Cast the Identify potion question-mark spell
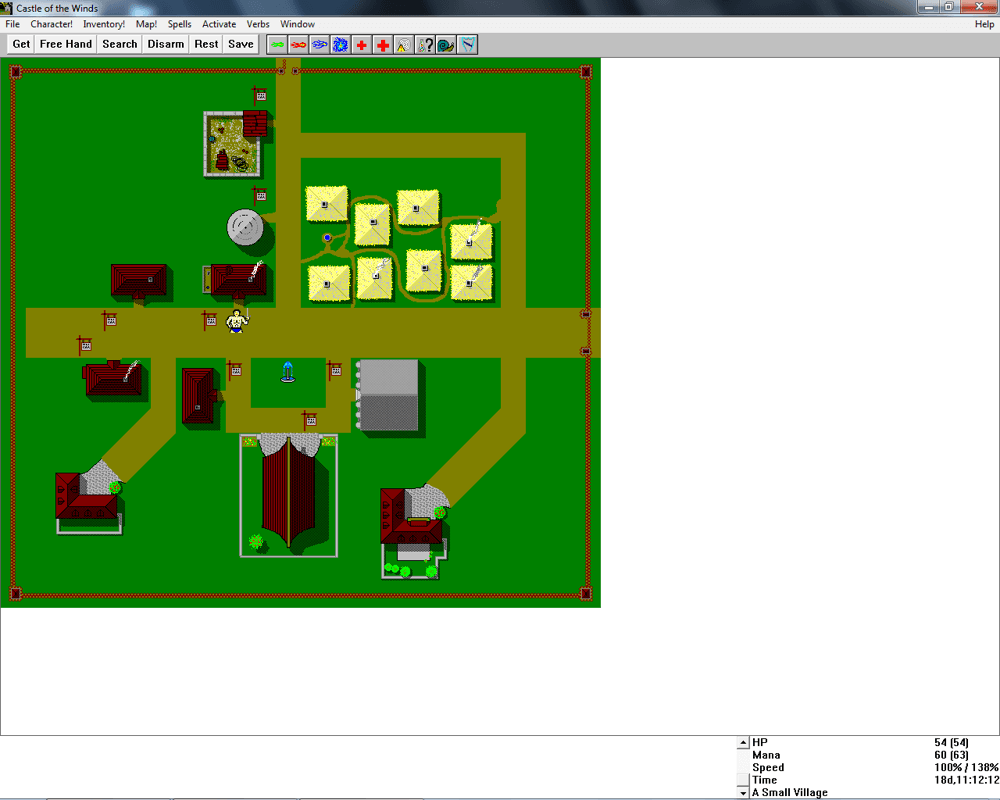Image resolution: width=1000 pixels, height=800 pixels. 425,45
